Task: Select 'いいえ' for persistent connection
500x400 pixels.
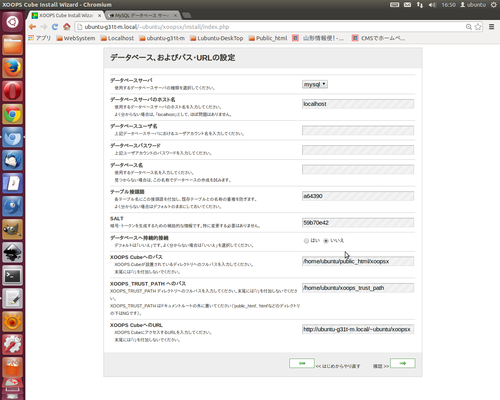Action: [326, 241]
